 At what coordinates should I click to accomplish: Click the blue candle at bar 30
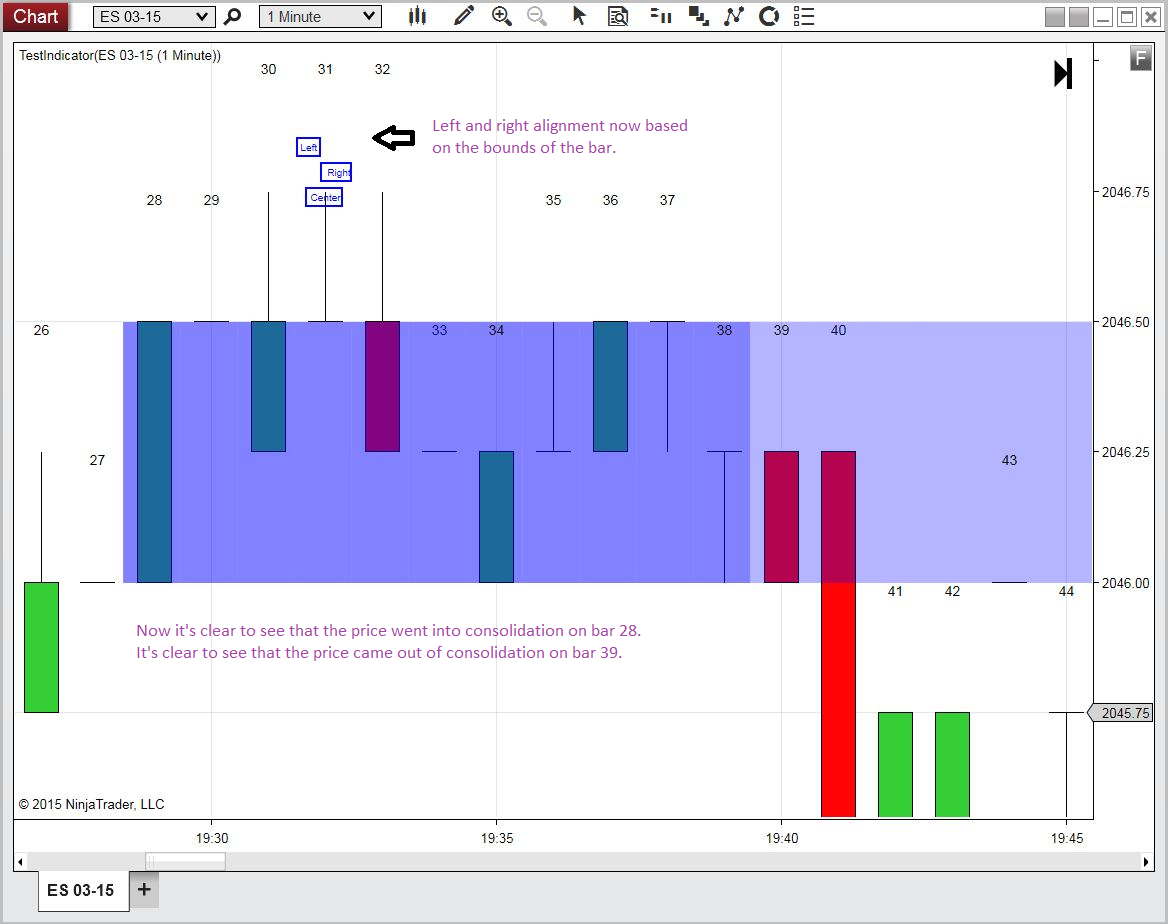coord(268,387)
